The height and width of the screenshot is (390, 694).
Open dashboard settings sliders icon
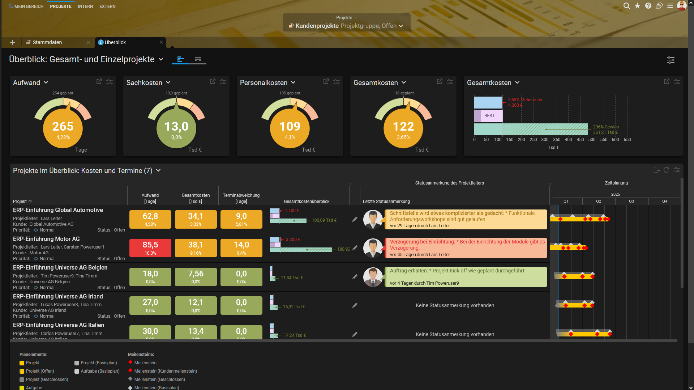click(671, 60)
